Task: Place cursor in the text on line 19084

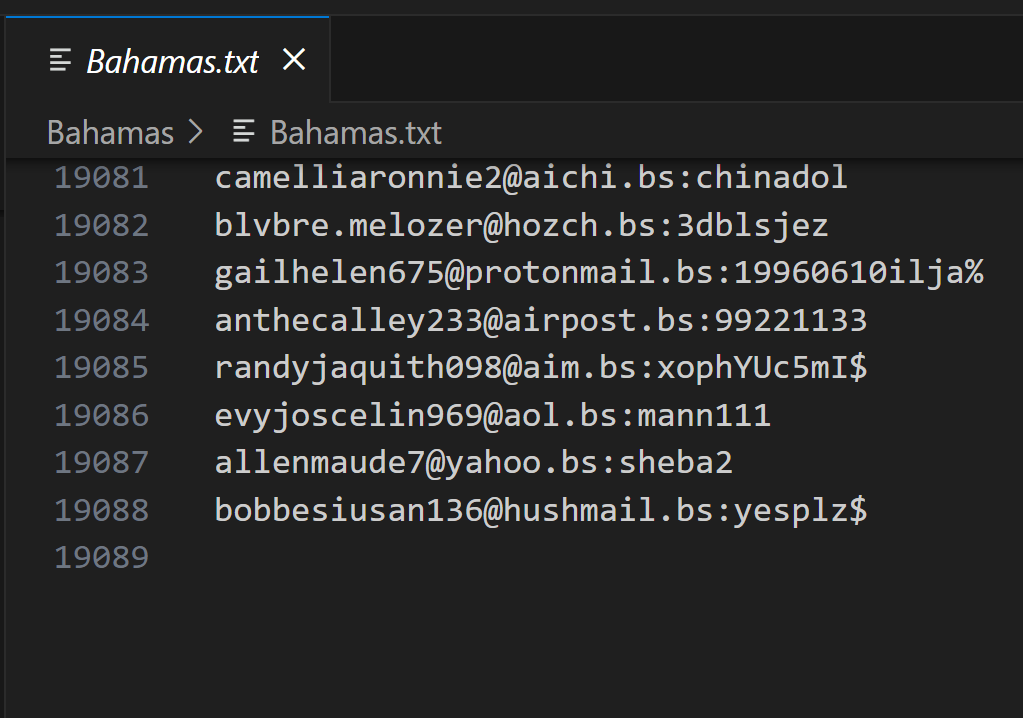Action: click(540, 321)
